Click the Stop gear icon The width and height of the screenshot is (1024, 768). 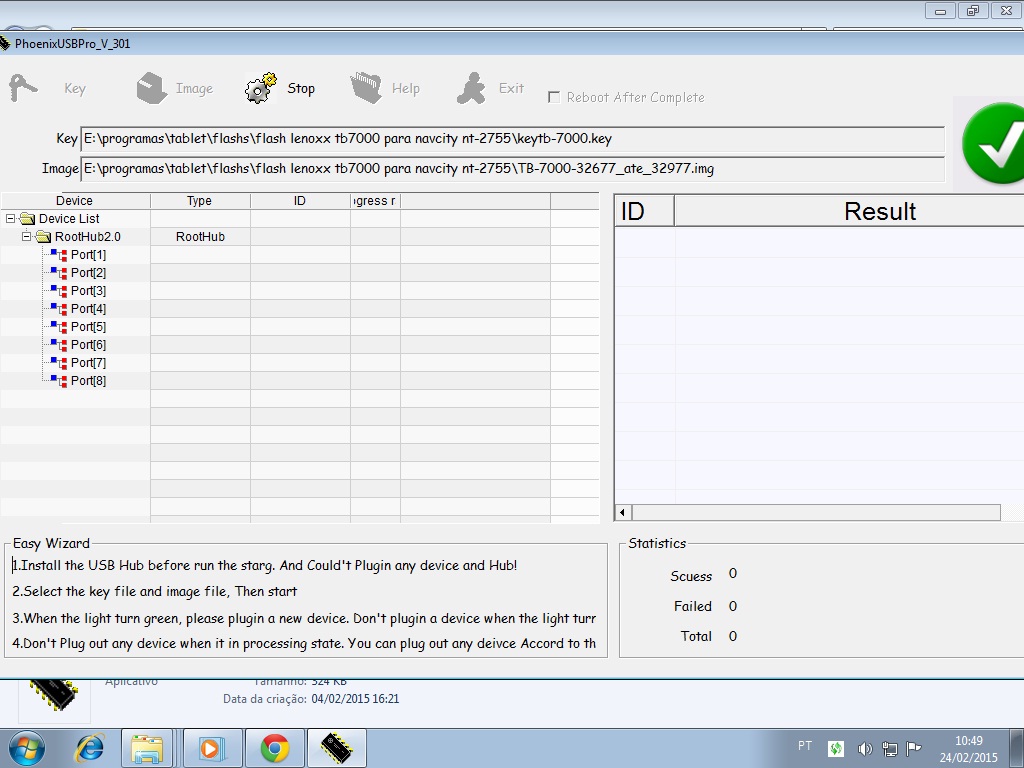[x=261, y=88]
